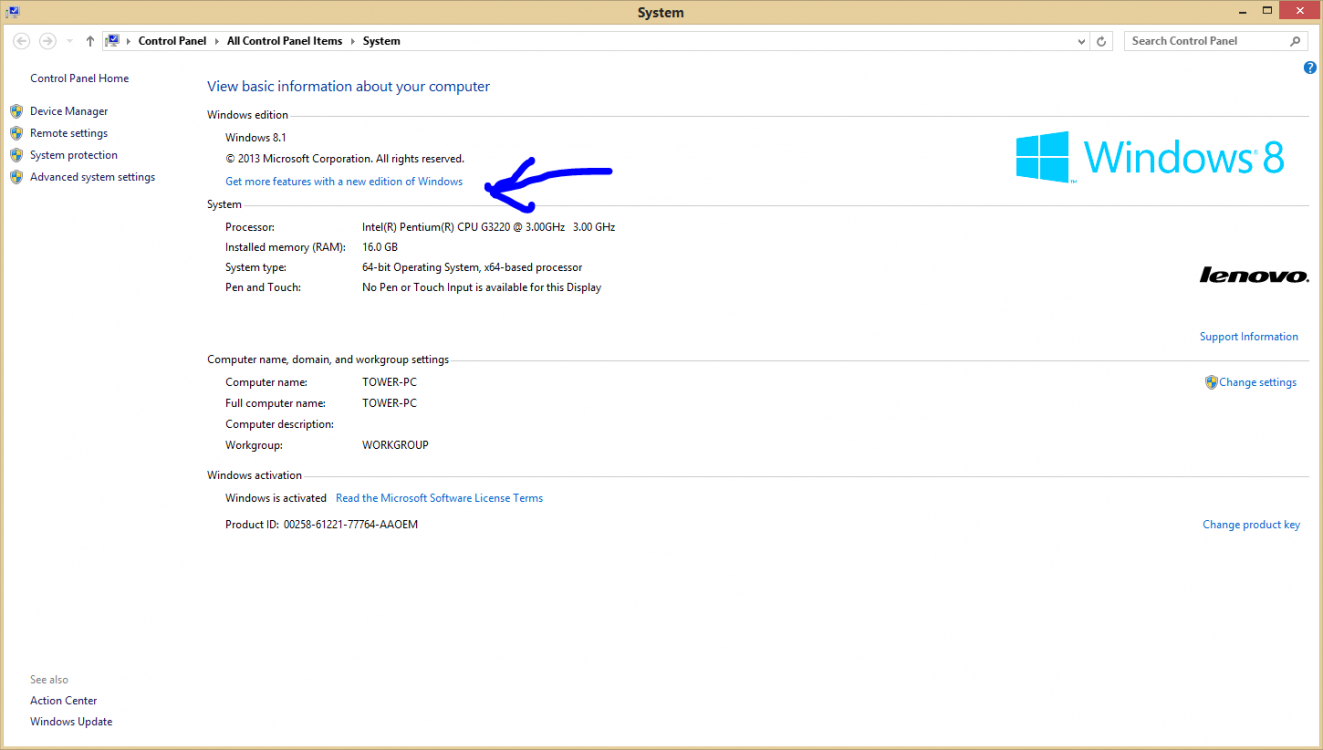Open System protection
The height and width of the screenshot is (750, 1323).
click(74, 155)
